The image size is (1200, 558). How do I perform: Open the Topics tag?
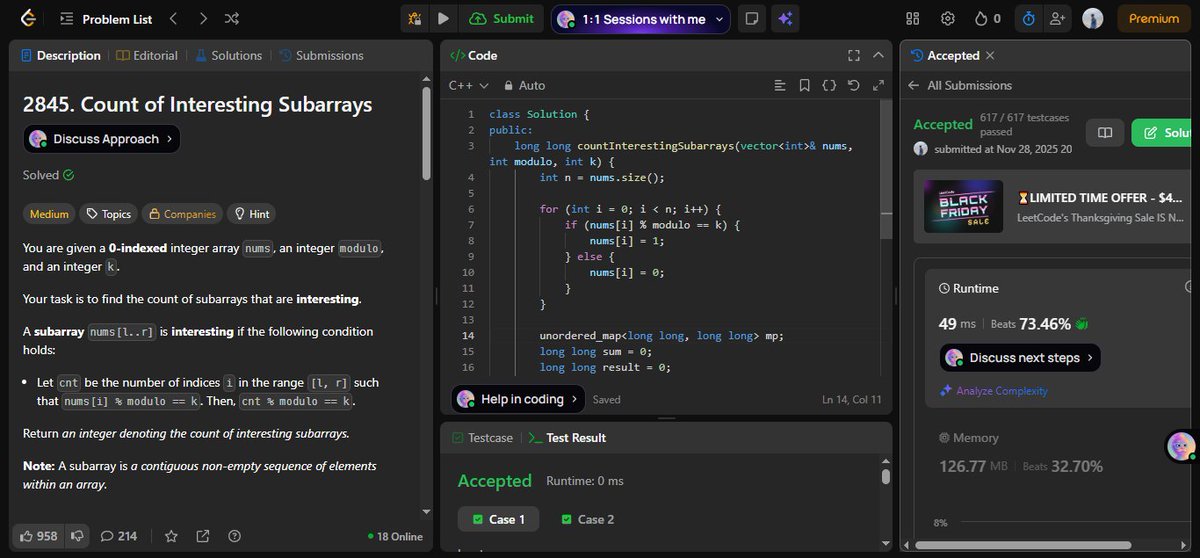click(x=108, y=214)
